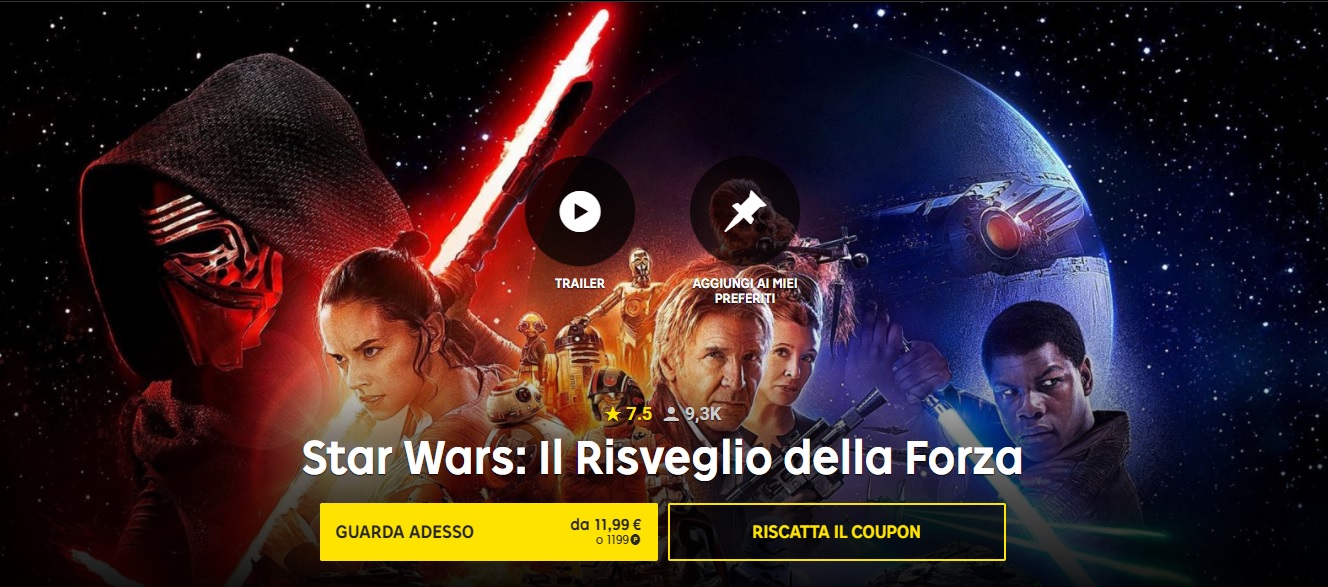1328x587 pixels.
Task: Click the person icon beside the 9,3K votes
Action: pyautogui.click(x=671, y=414)
